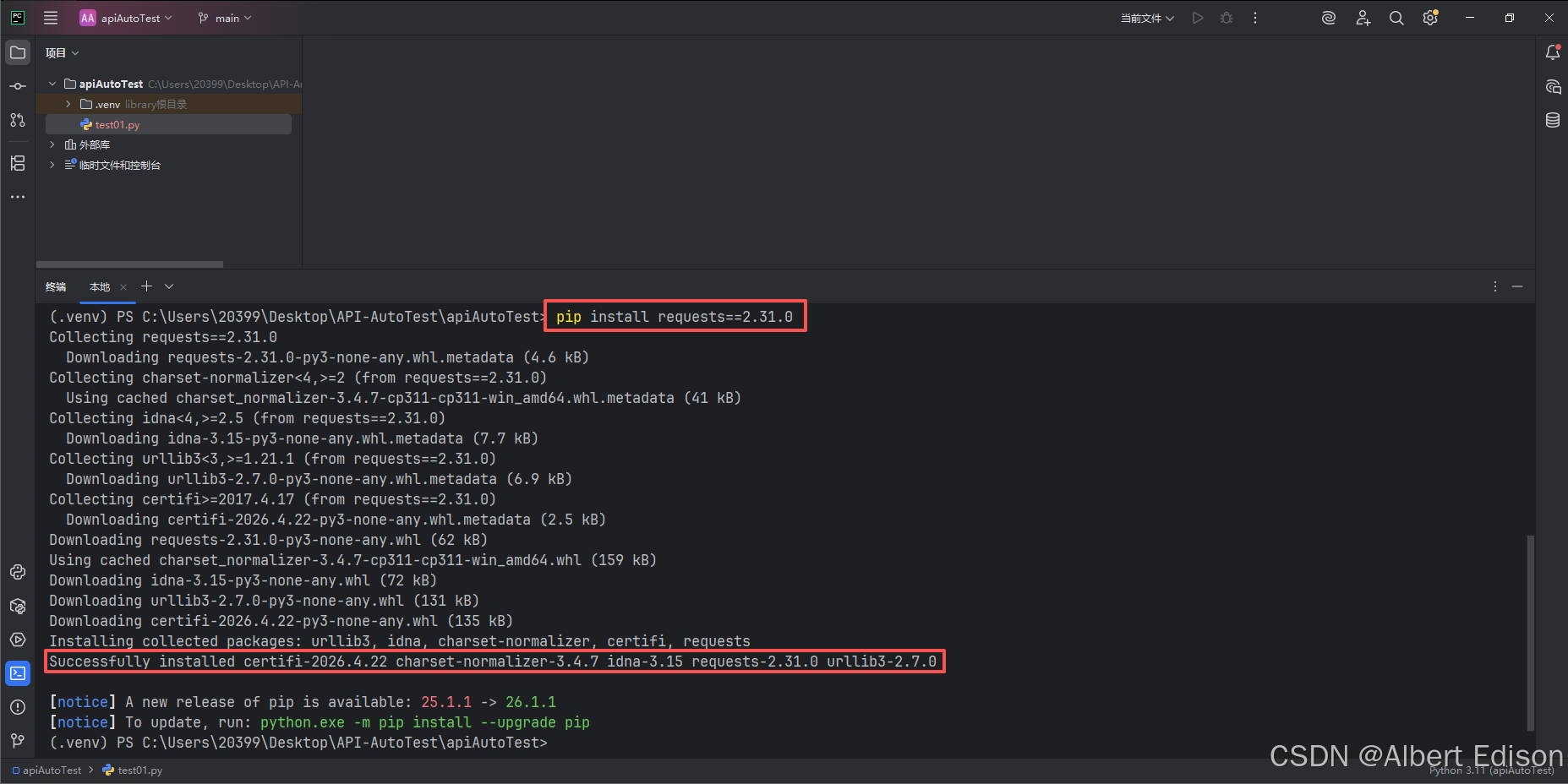Click the terminal vertical scrollbar

coord(1530,632)
